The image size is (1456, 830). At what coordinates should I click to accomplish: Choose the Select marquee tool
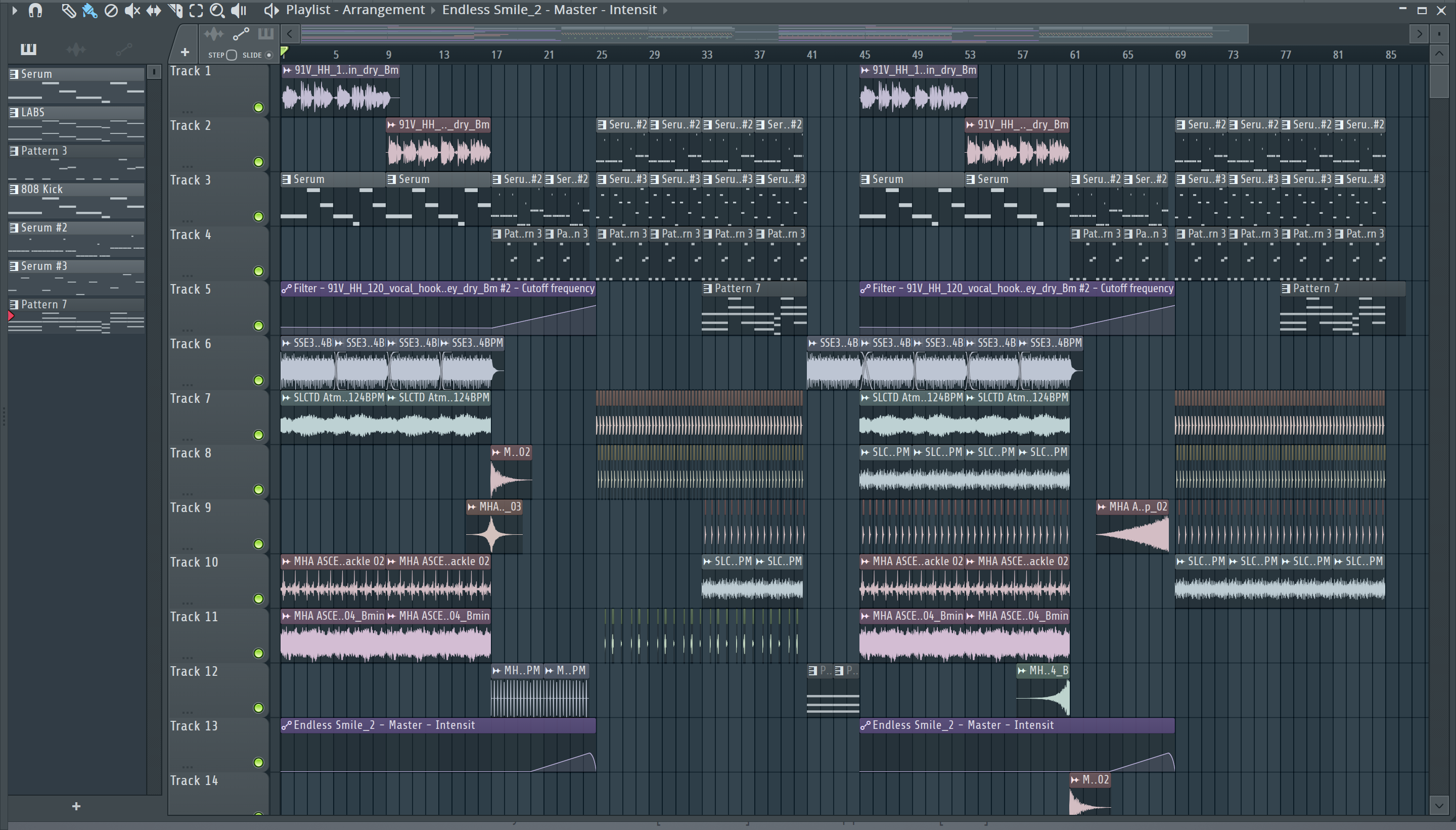tap(196, 10)
